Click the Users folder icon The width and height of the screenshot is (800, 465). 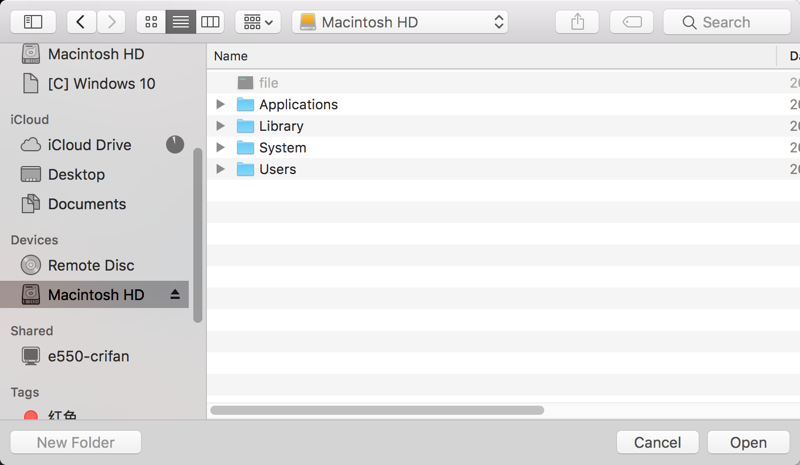[x=245, y=169]
